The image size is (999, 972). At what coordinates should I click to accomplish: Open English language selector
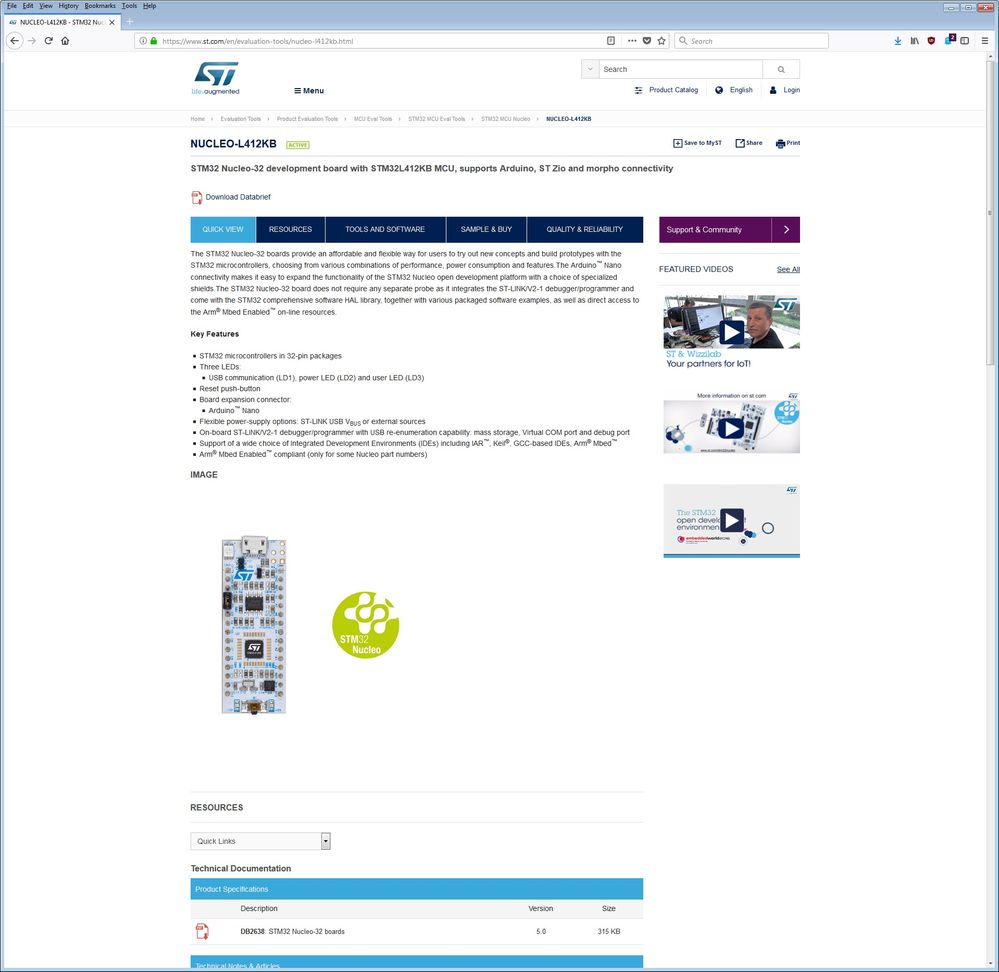pyautogui.click(x=741, y=90)
